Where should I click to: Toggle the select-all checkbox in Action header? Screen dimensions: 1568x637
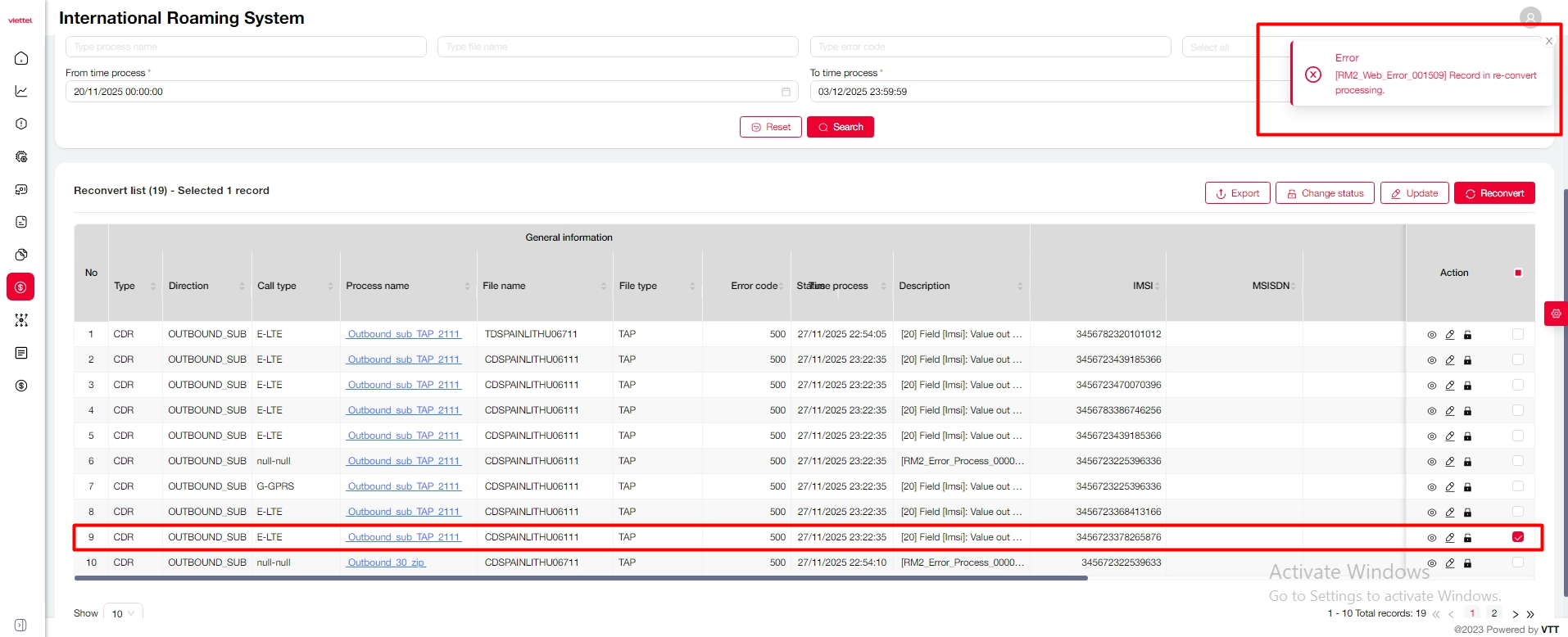point(1517,273)
